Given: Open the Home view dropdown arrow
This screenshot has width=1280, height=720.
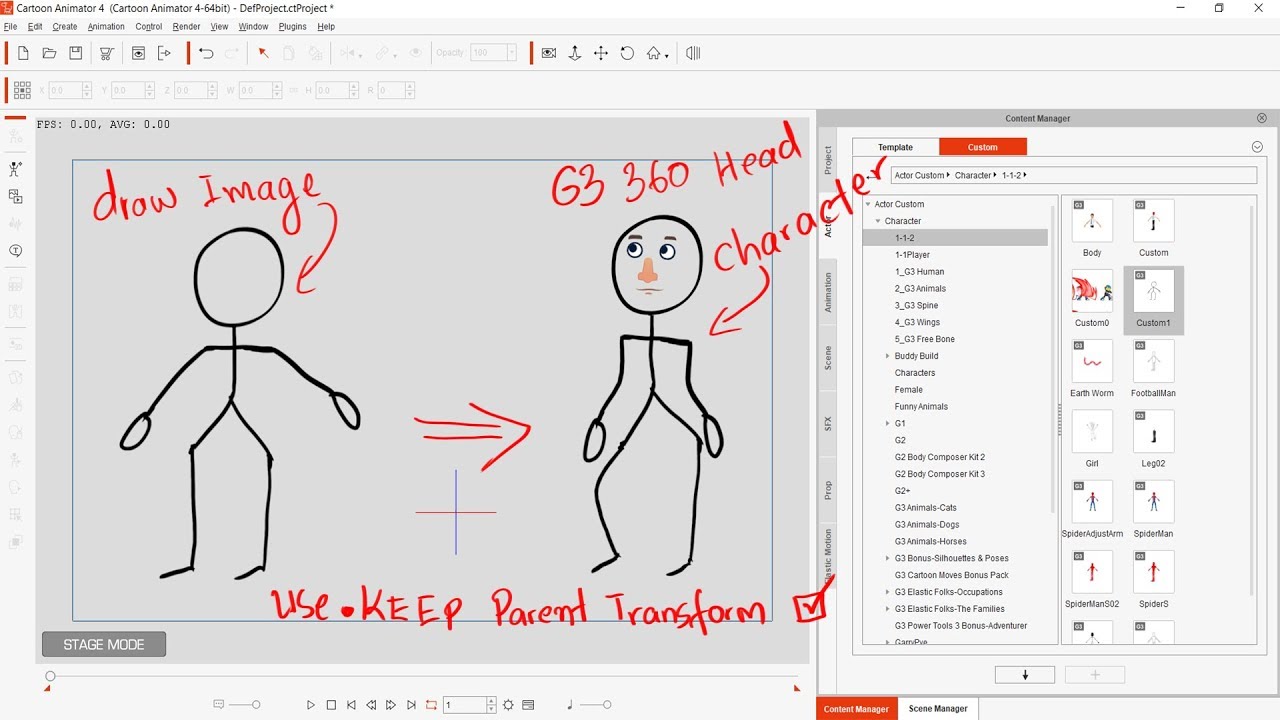Looking at the screenshot, I should [x=667, y=56].
